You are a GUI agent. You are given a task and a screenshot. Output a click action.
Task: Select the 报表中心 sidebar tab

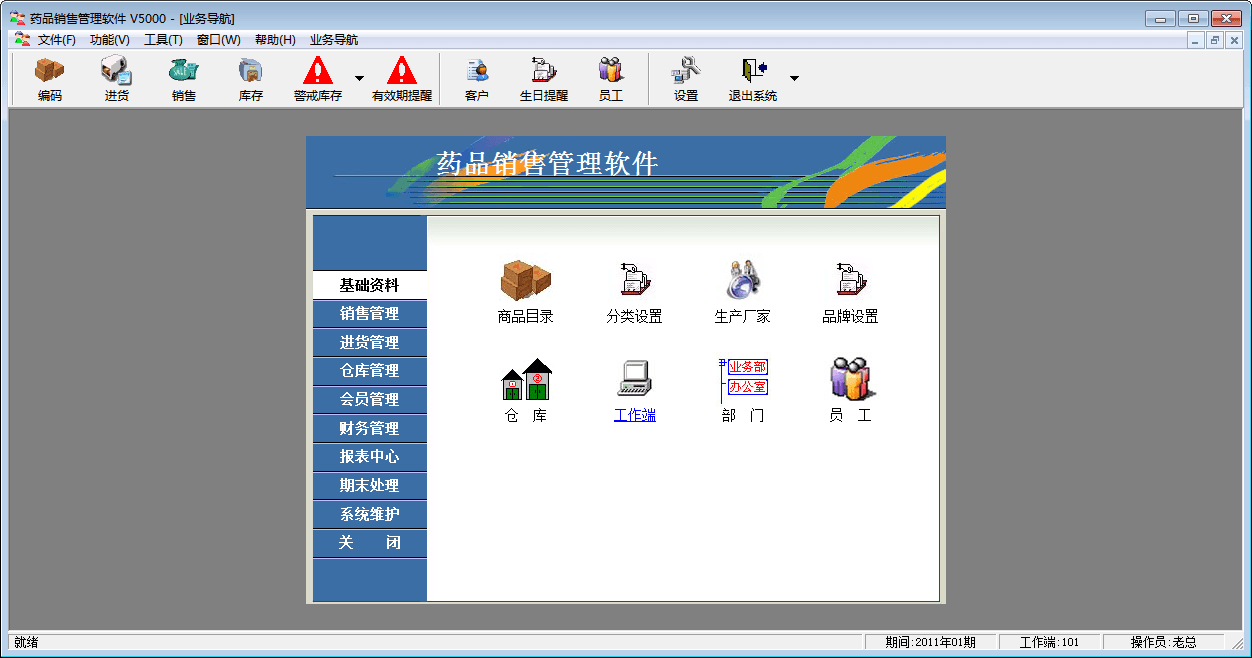click(370, 457)
